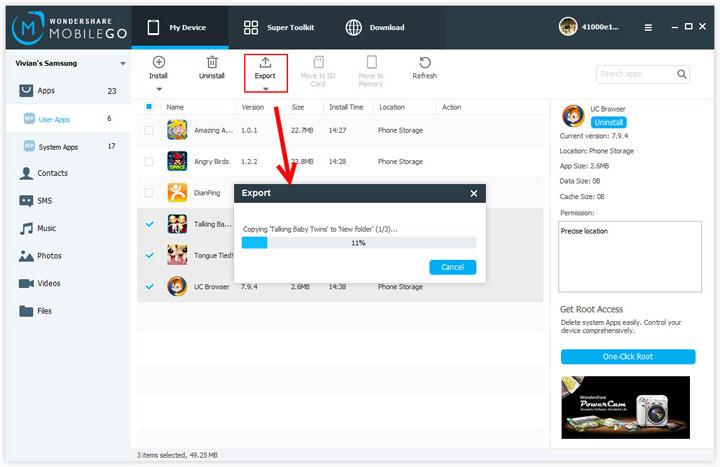Click the Refresh toolbar icon
Viewport: 720px width, 467px height.
425,62
